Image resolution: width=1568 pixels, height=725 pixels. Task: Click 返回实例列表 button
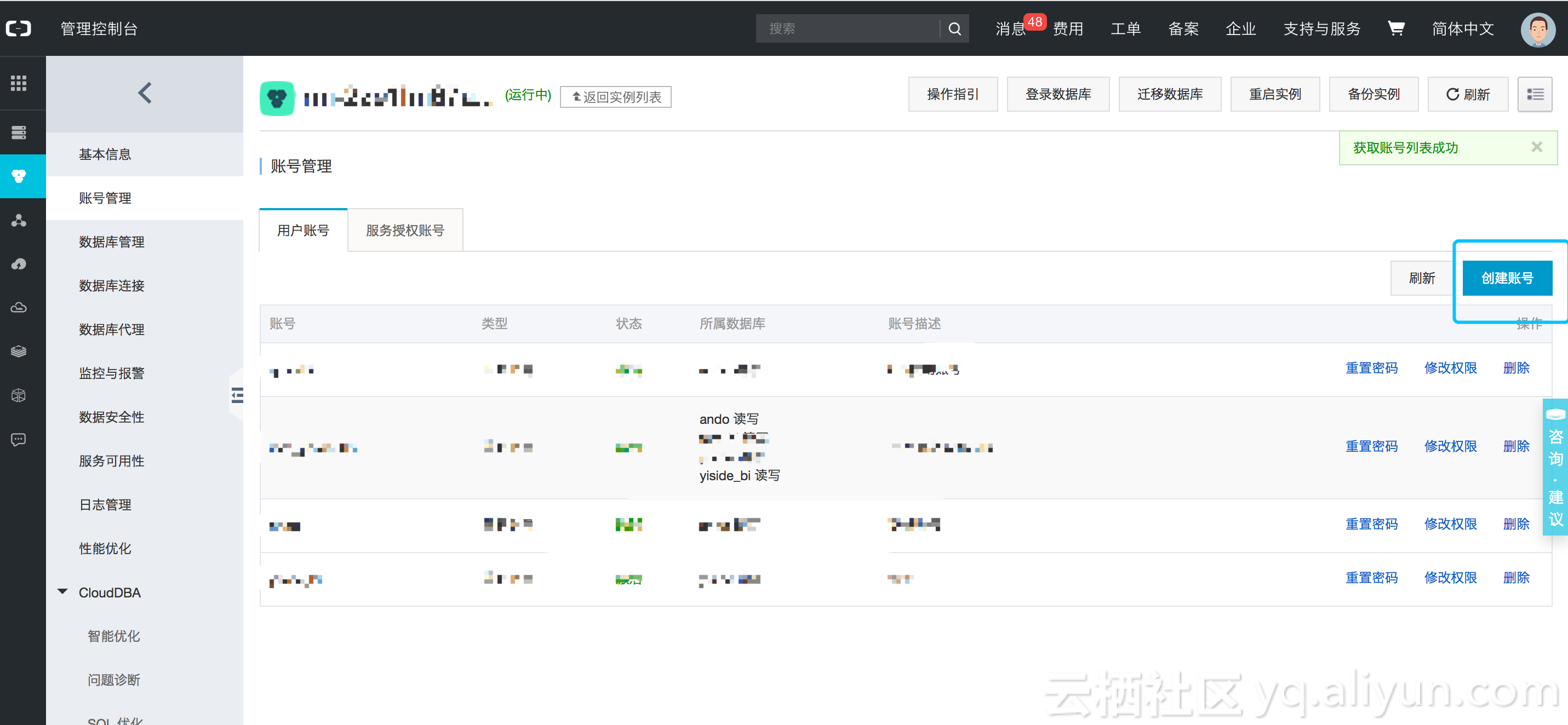click(615, 97)
